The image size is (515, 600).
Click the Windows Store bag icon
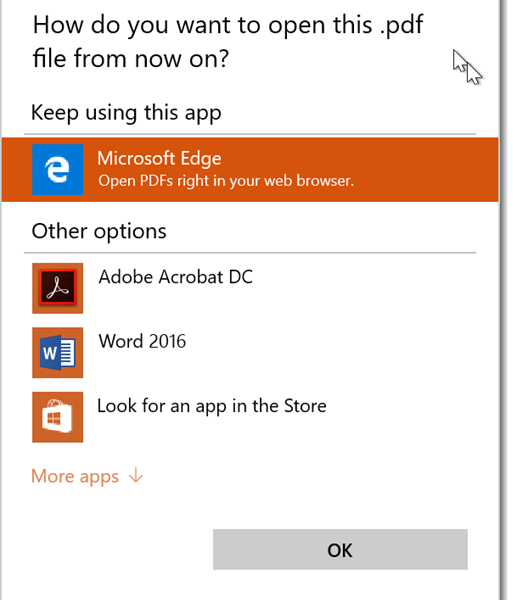pos(57,417)
